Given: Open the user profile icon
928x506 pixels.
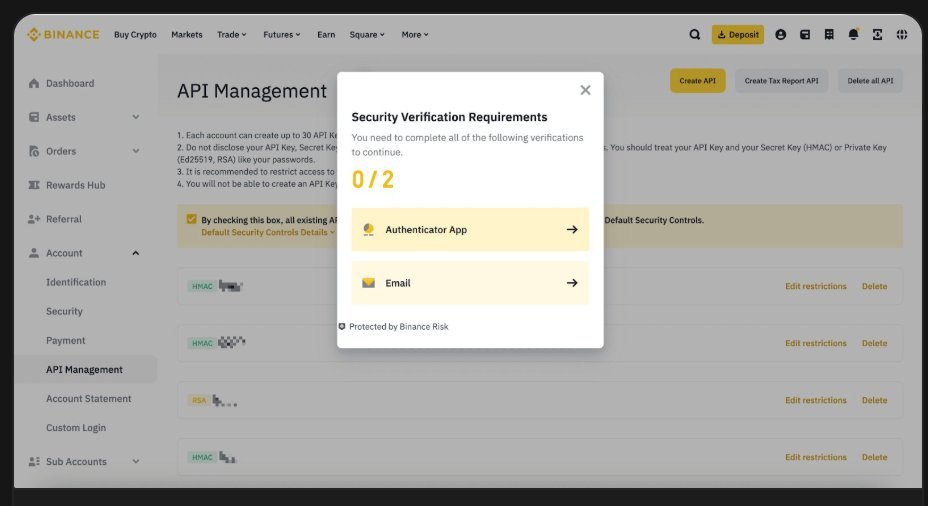Looking at the screenshot, I should [781, 34].
